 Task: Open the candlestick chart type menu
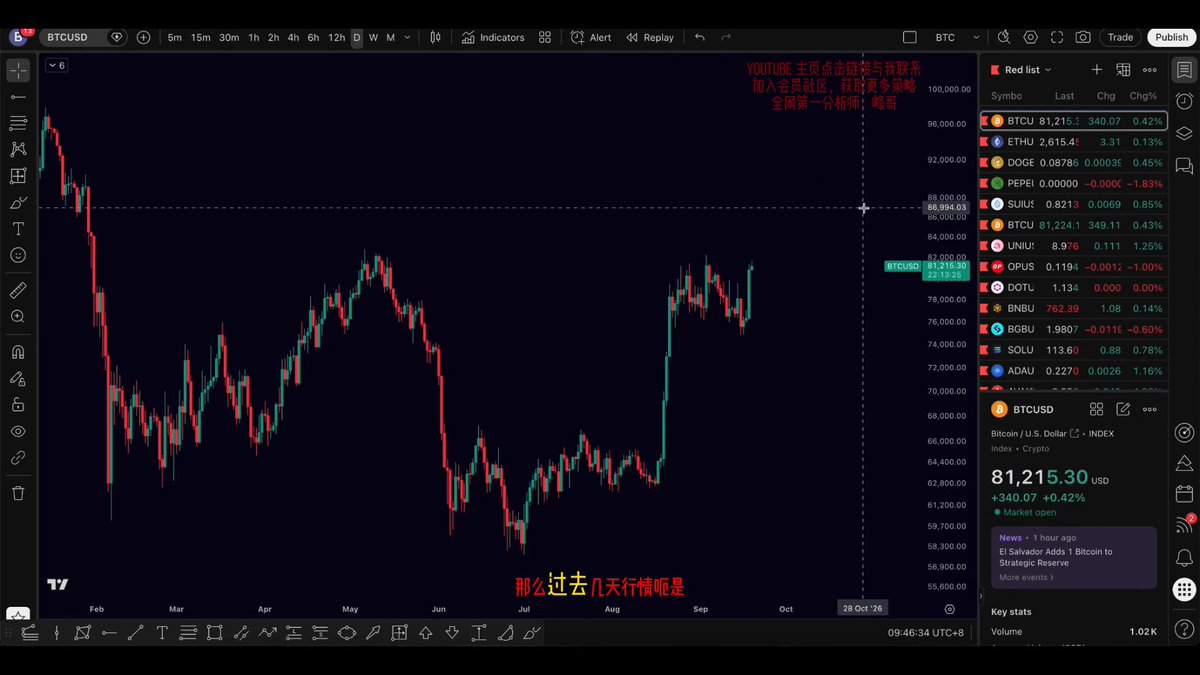435,37
